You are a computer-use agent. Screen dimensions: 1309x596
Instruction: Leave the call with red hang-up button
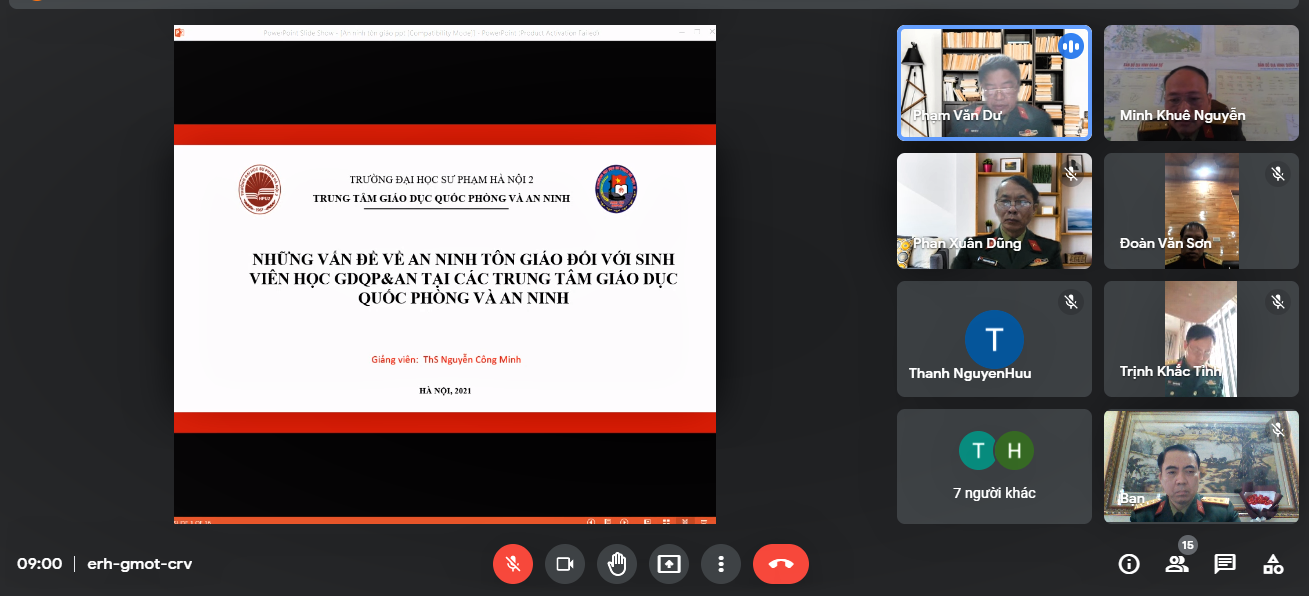tap(781, 564)
